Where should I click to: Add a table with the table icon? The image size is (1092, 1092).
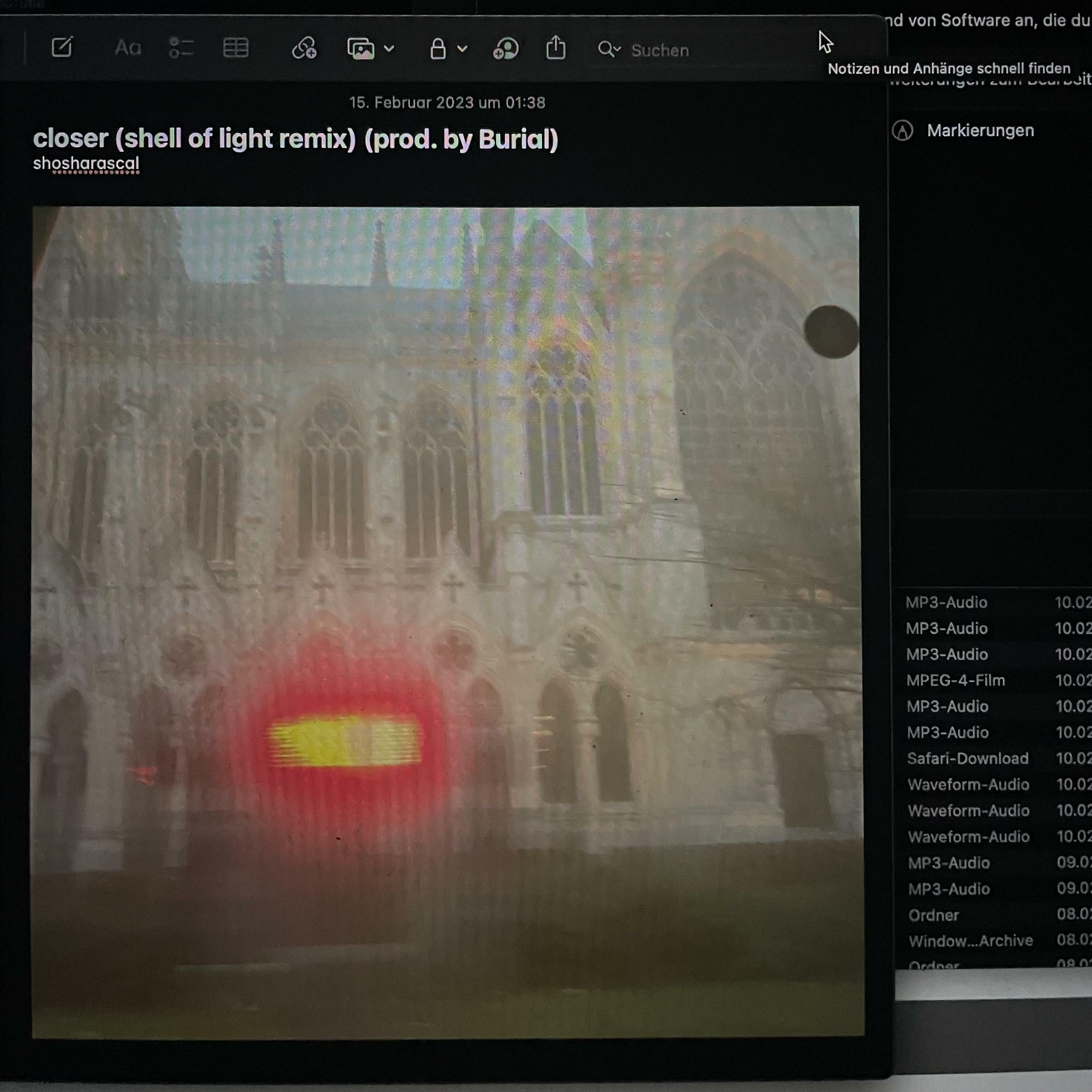(x=236, y=48)
